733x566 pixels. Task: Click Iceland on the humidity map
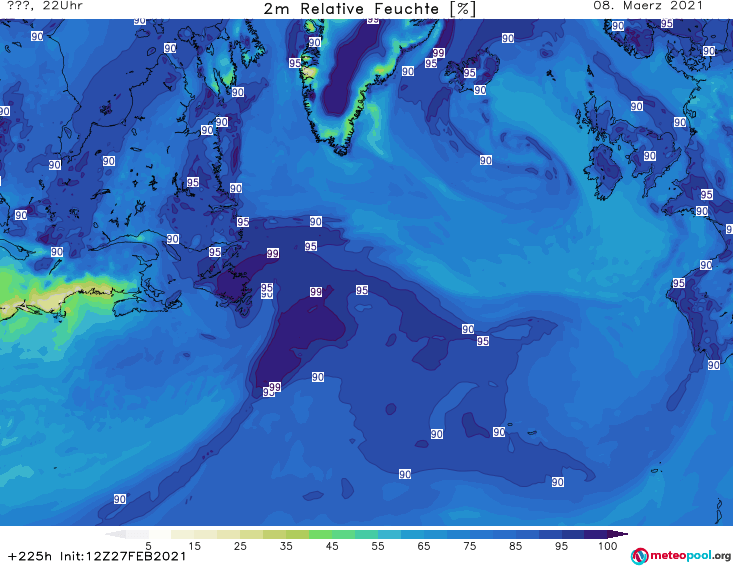471,69
